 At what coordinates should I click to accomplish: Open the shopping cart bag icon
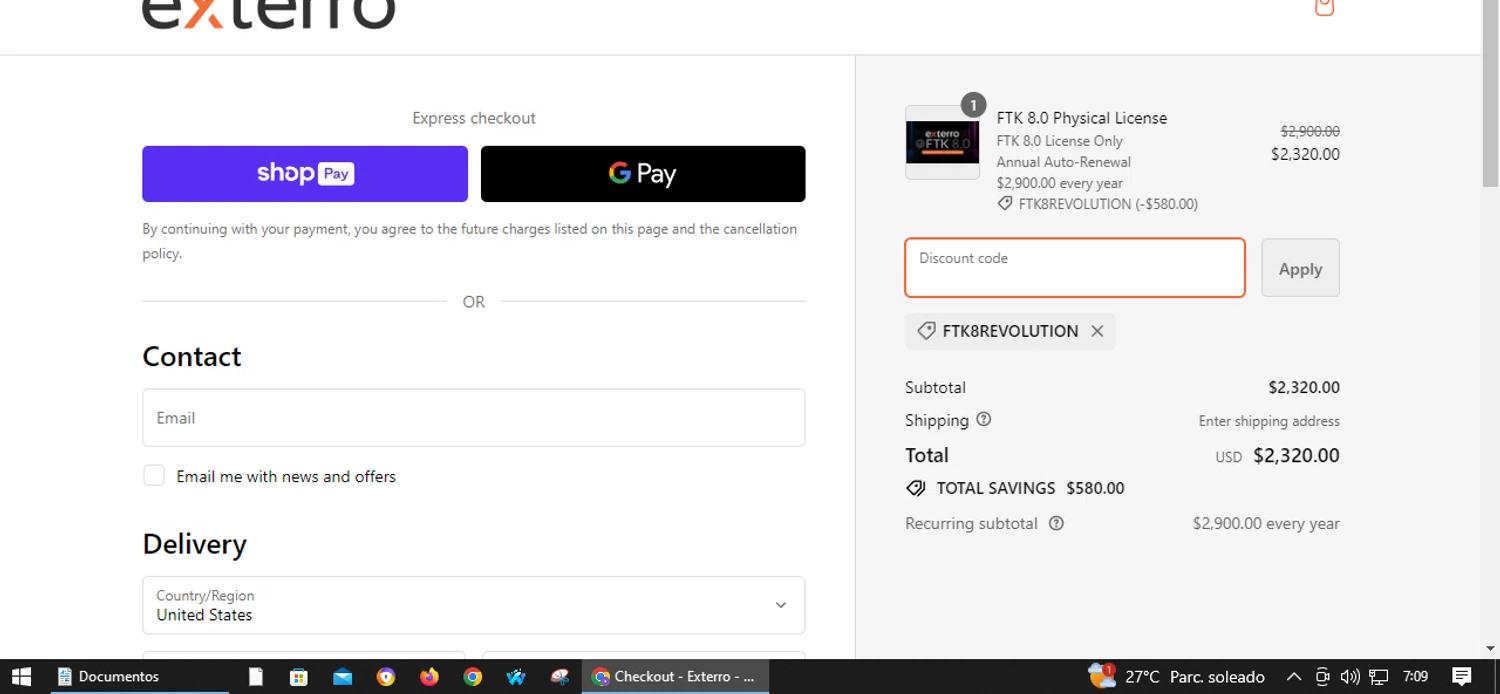pyautogui.click(x=1324, y=7)
